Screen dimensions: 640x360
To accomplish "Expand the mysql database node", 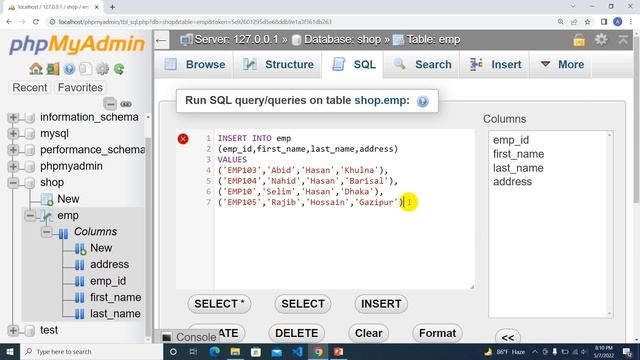I will tap(13, 134).
